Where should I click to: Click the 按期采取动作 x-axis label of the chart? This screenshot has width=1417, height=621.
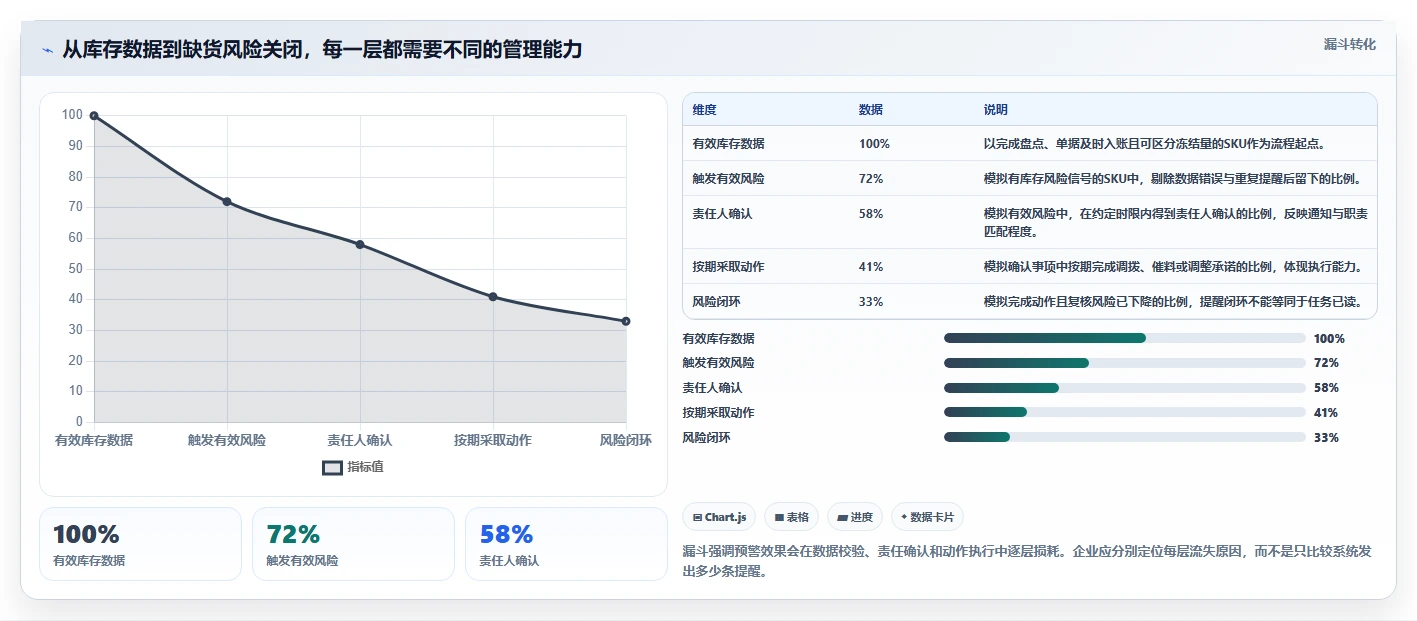pos(493,440)
